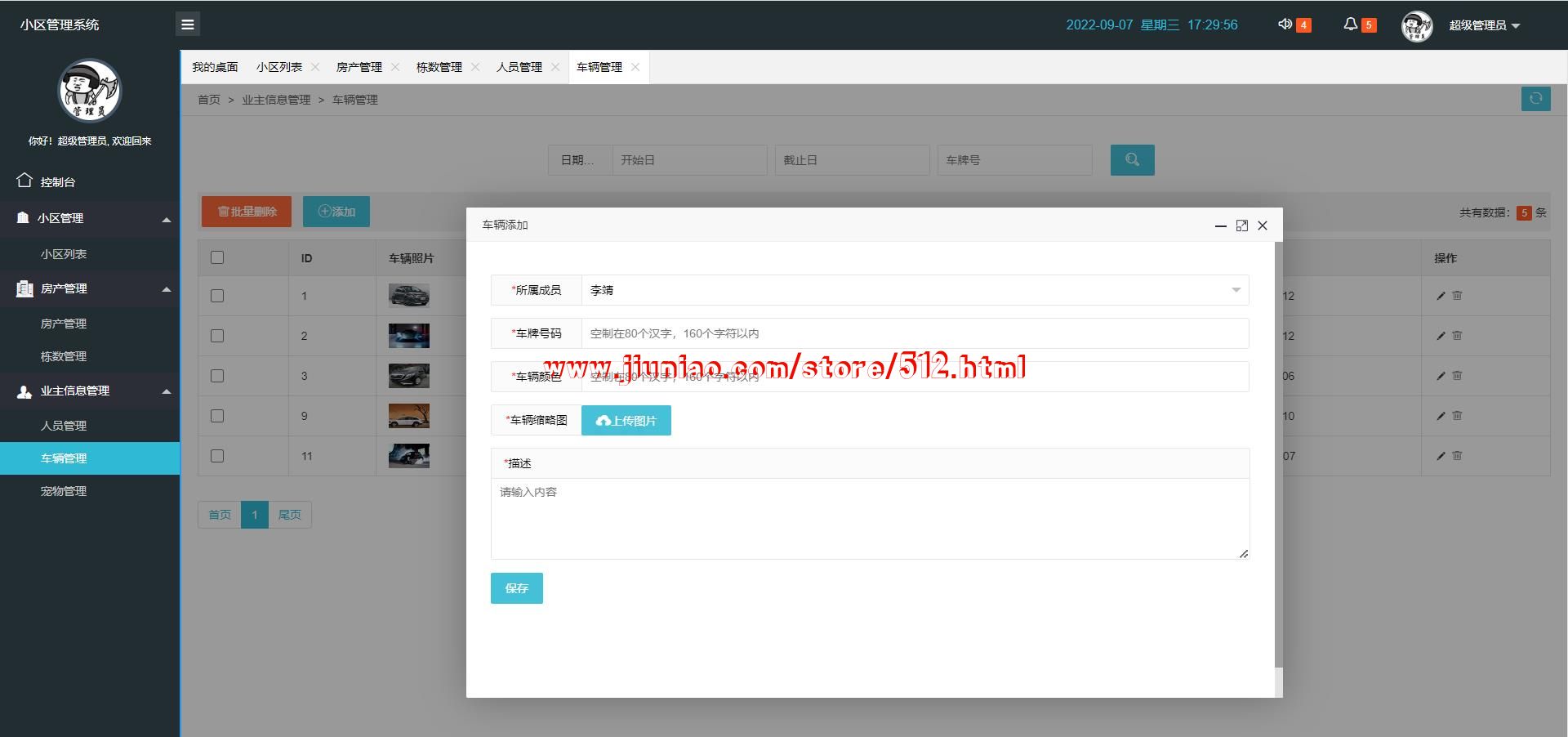The width and height of the screenshot is (1568, 737).
Task: Open 宠物管理 in the sidebar
Action: point(64,491)
